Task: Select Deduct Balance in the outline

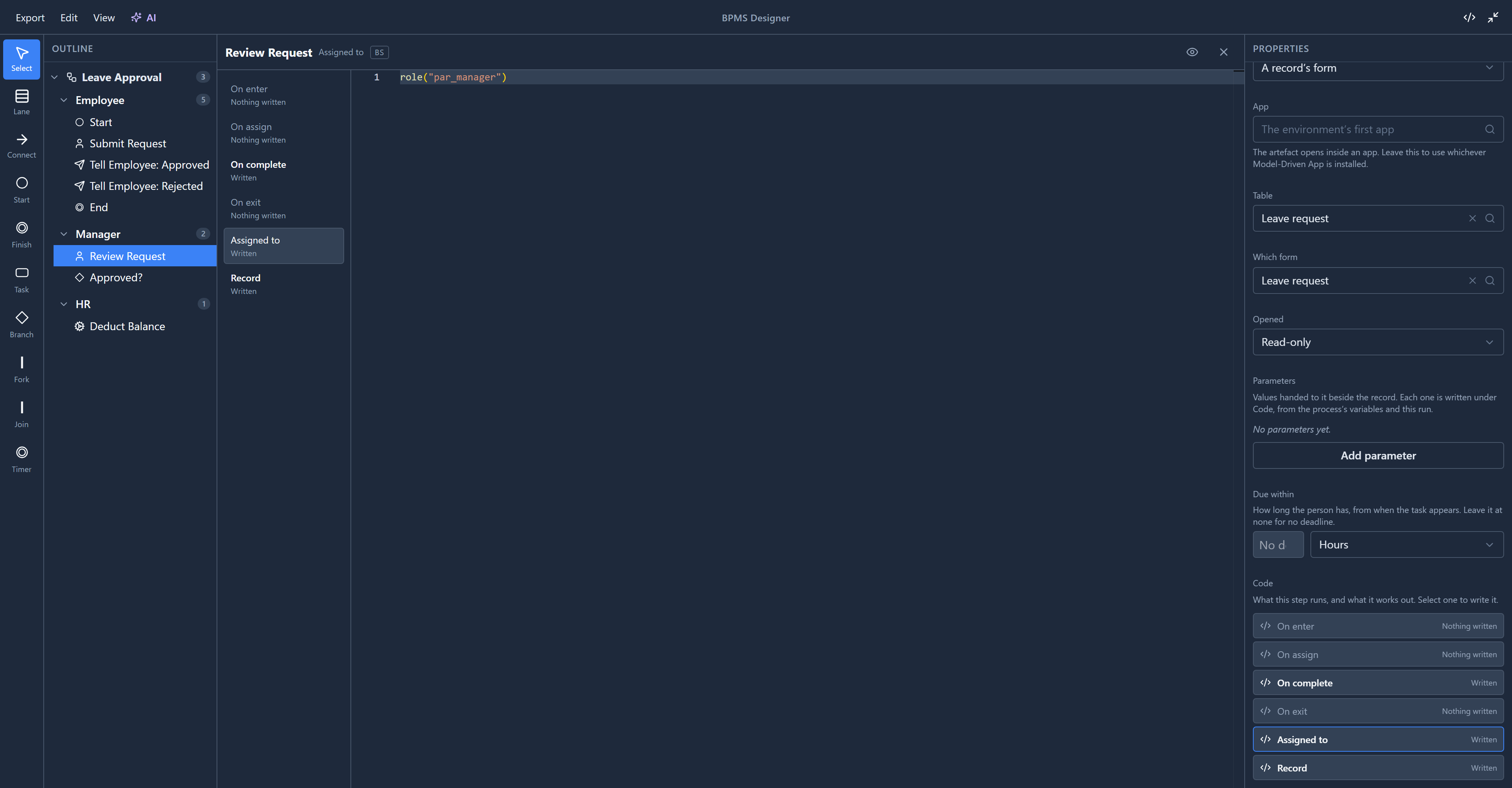Action: click(x=135, y=326)
